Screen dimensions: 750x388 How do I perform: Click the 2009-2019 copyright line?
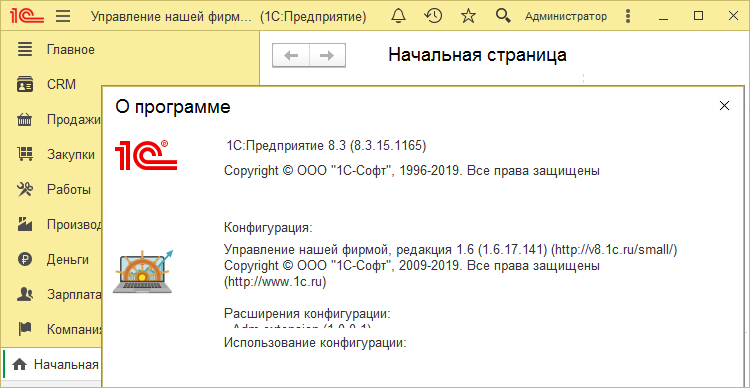coord(412,266)
